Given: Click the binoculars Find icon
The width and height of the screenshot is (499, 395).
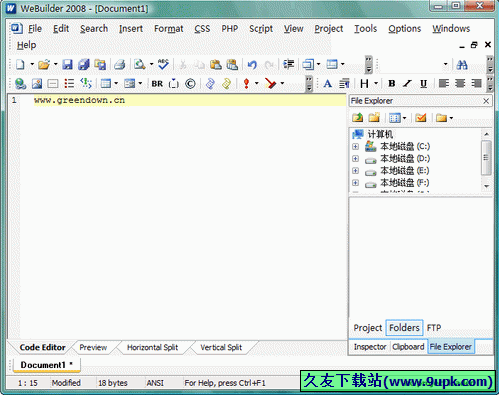Looking at the screenshot, I should pyautogui.click(x=462, y=65).
